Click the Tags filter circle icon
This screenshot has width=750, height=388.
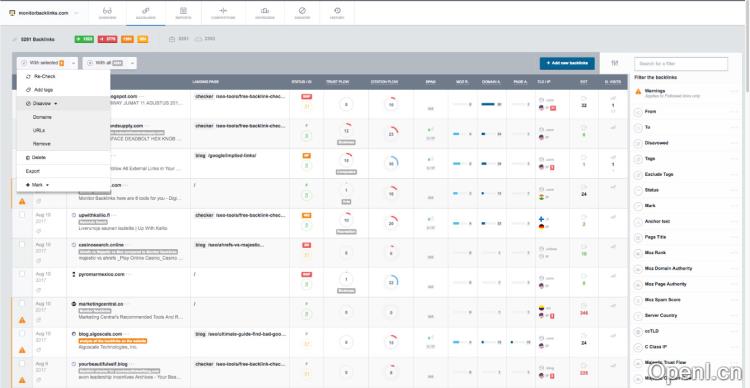[638, 159]
